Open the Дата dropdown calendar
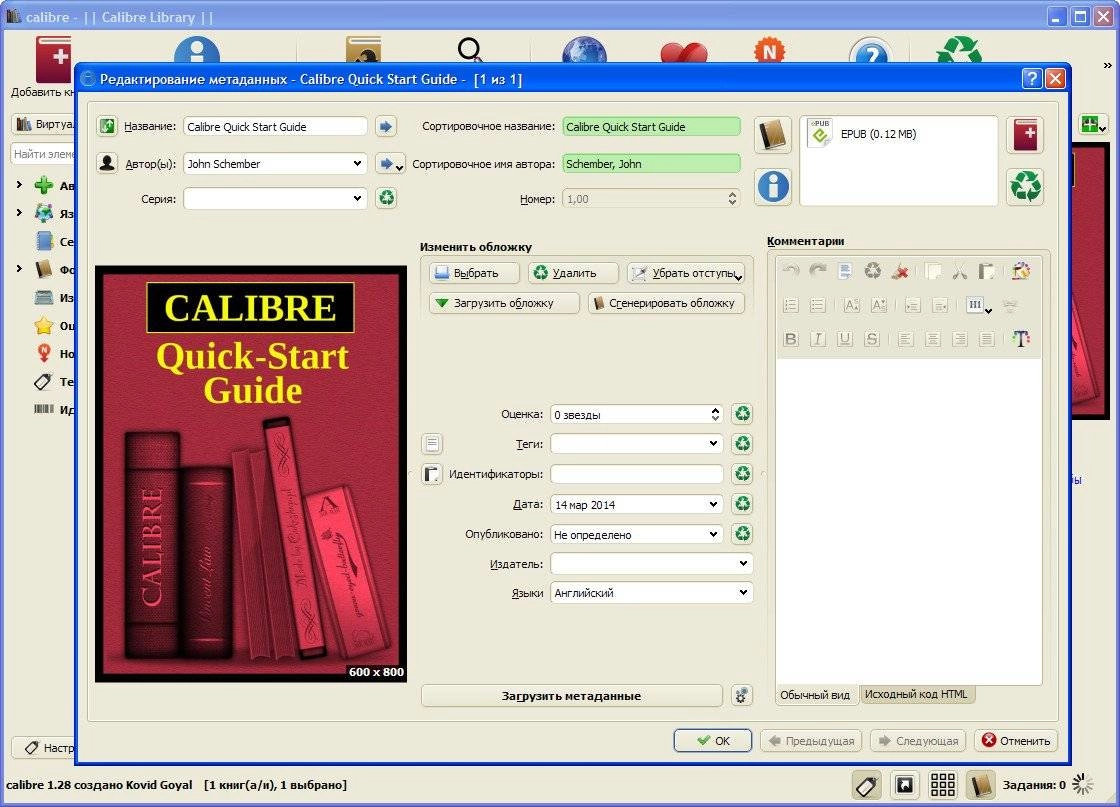 (713, 504)
